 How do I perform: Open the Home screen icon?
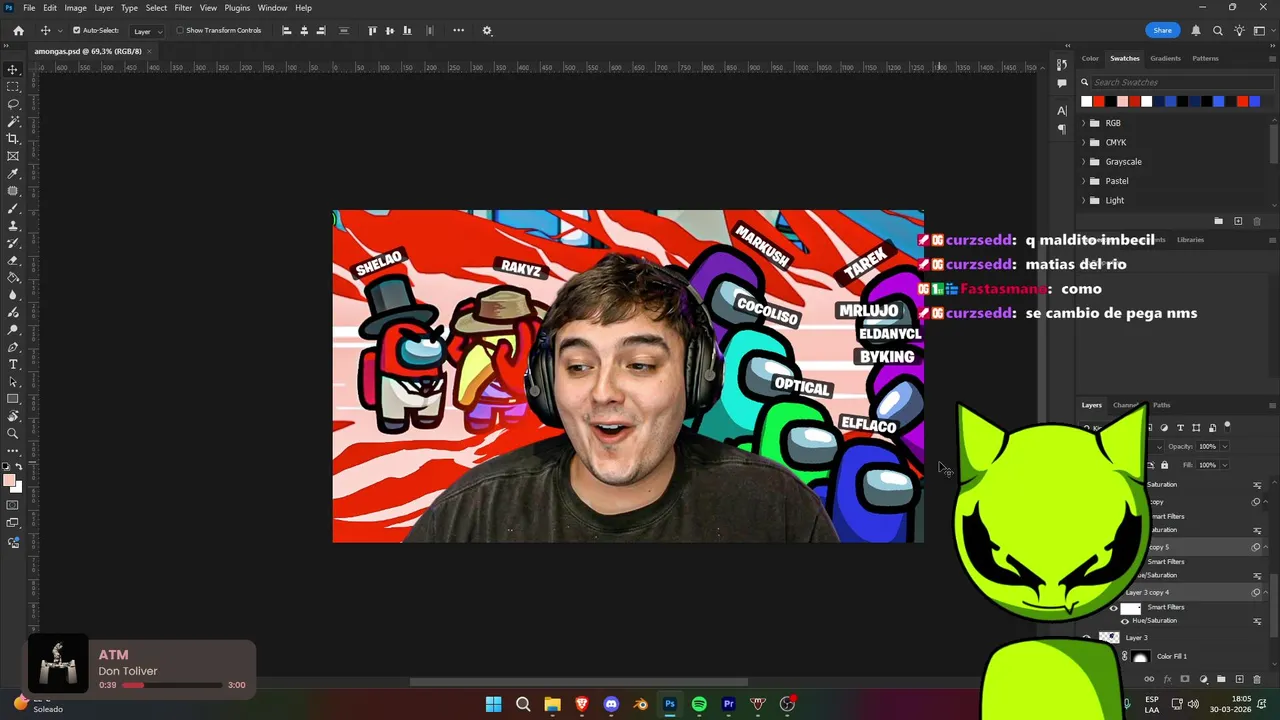coord(18,30)
